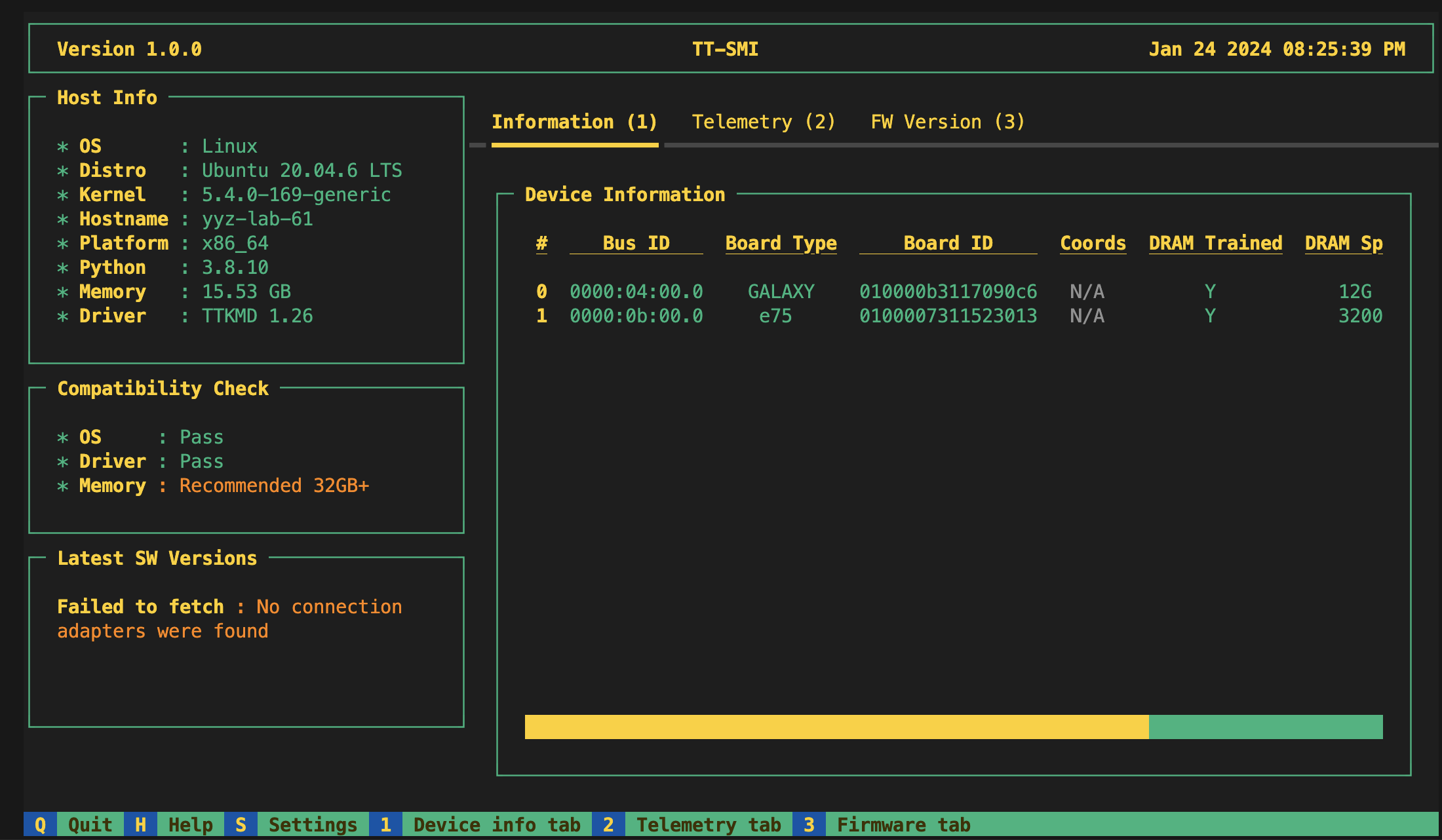The height and width of the screenshot is (840, 1442).
Task: Click Device info tab footer shortcut
Action: [x=496, y=824]
